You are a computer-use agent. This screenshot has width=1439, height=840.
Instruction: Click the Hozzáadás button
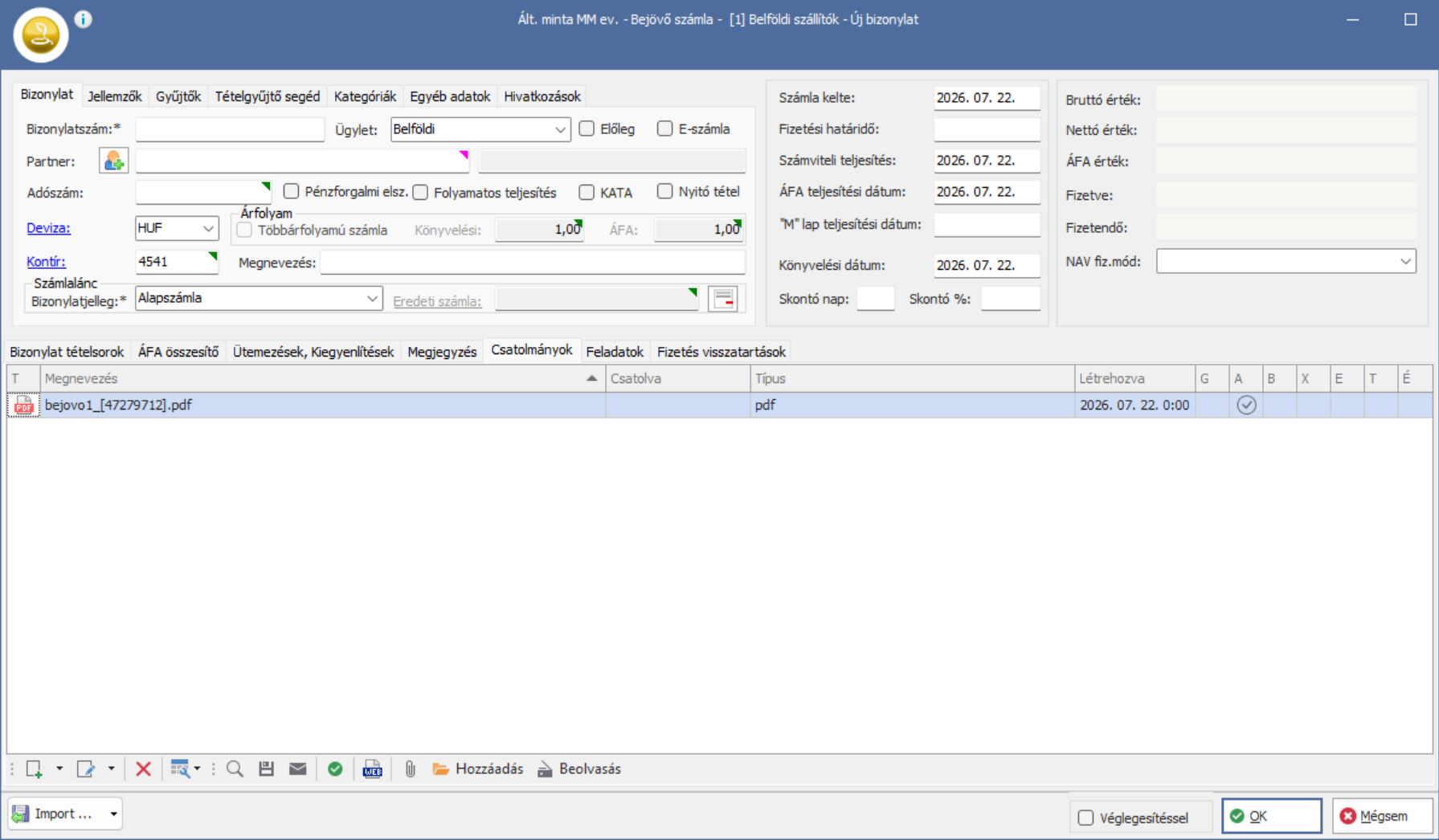pos(477,769)
